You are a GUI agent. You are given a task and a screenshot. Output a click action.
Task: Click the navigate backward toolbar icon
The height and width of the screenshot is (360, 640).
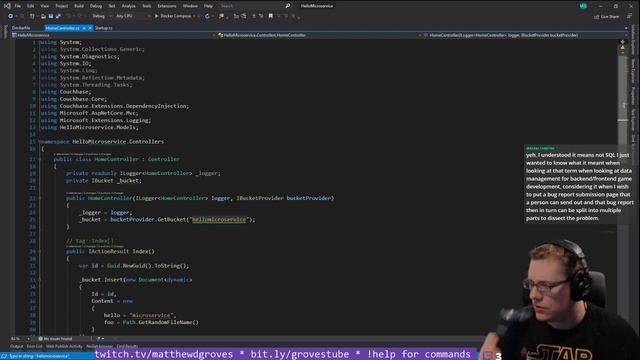[x=10, y=16]
